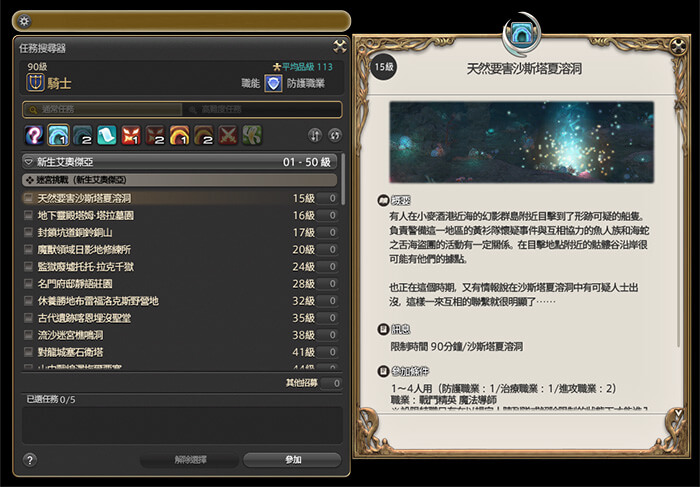Screen dimensions: 700x487
Task: Open the gear settings icon
Action: (24, 21)
